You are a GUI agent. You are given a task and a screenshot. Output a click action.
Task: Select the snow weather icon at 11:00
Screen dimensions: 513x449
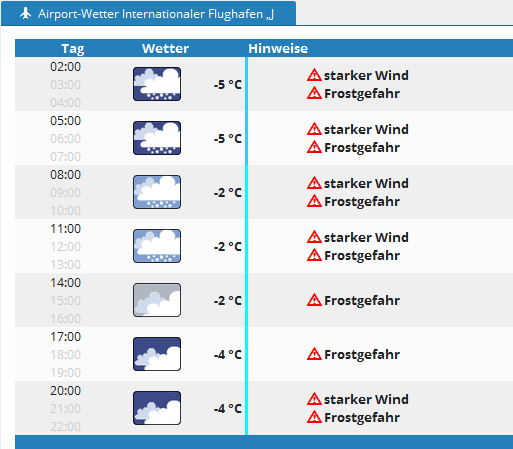click(157, 246)
